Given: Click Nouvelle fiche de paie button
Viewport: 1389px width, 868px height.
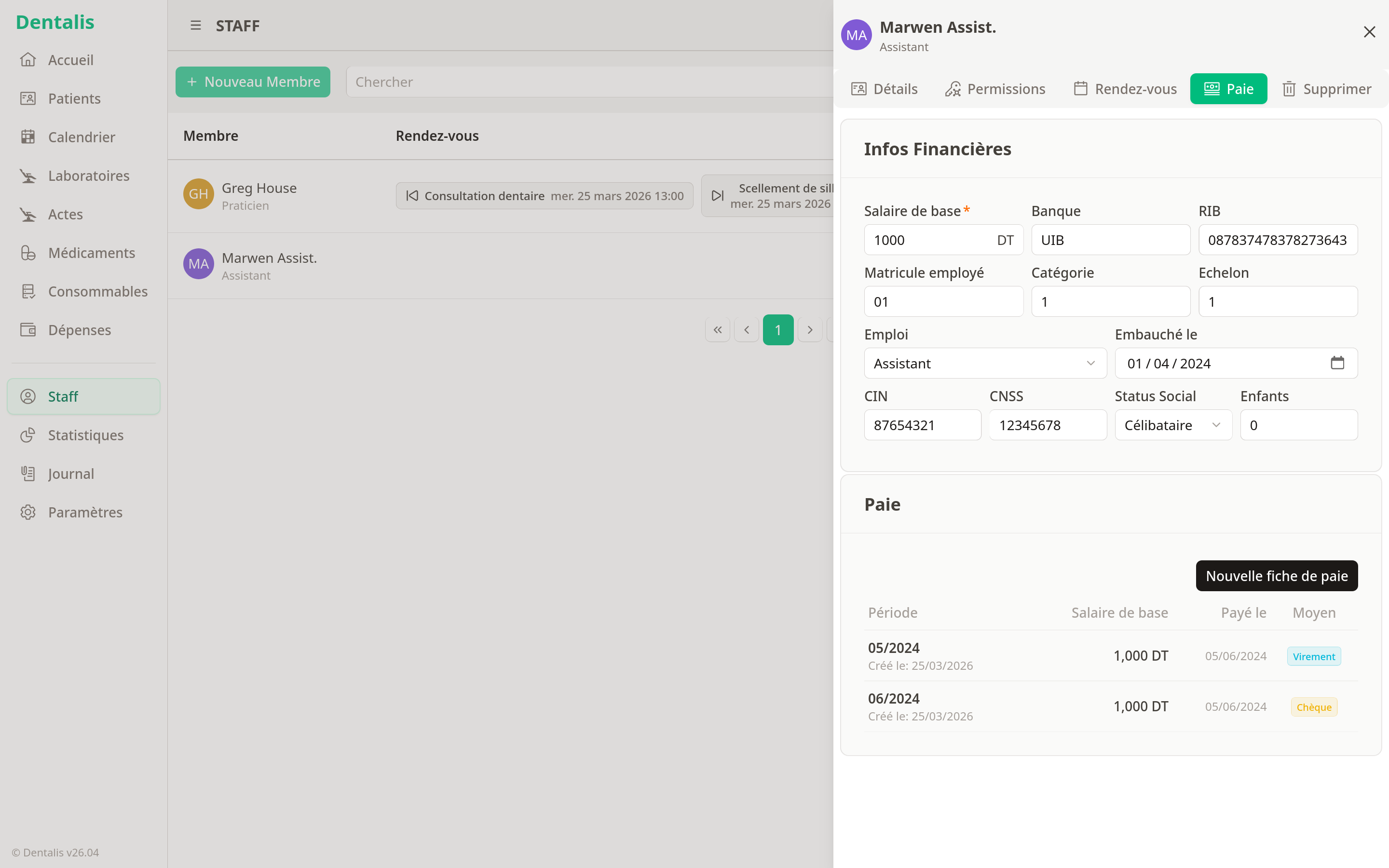Looking at the screenshot, I should [1277, 576].
